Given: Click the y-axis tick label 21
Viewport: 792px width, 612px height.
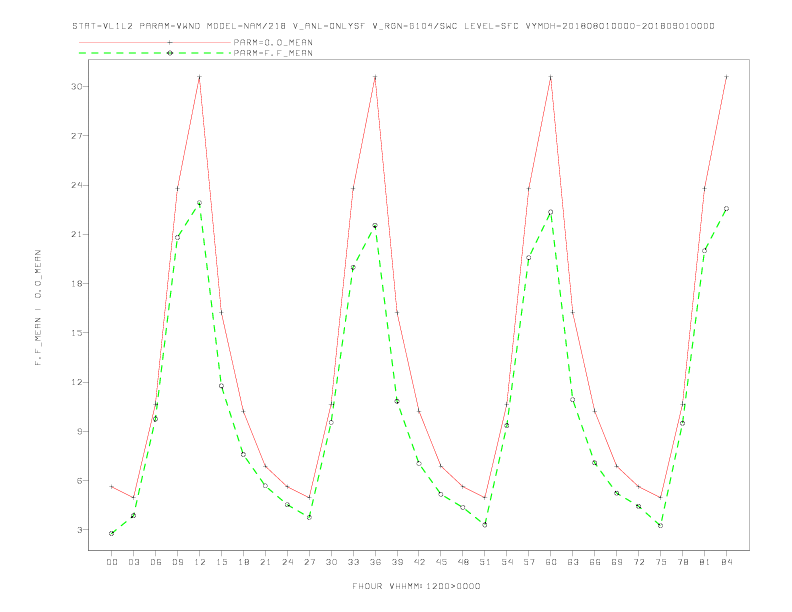Looking at the screenshot, I should point(77,234).
